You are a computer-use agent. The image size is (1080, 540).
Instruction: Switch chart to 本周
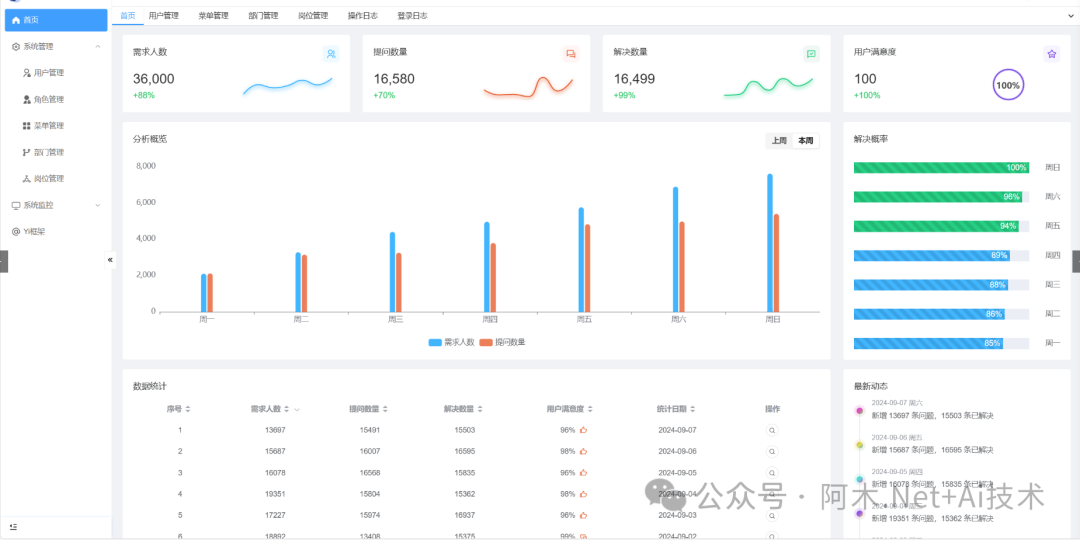pyautogui.click(x=805, y=141)
